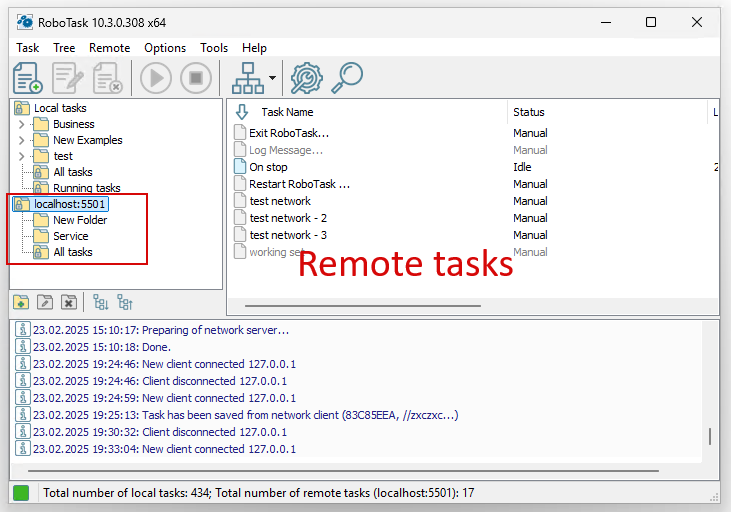731x512 pixels.
Task: Expand the Business folder
Action: click(x=21, y=124)
